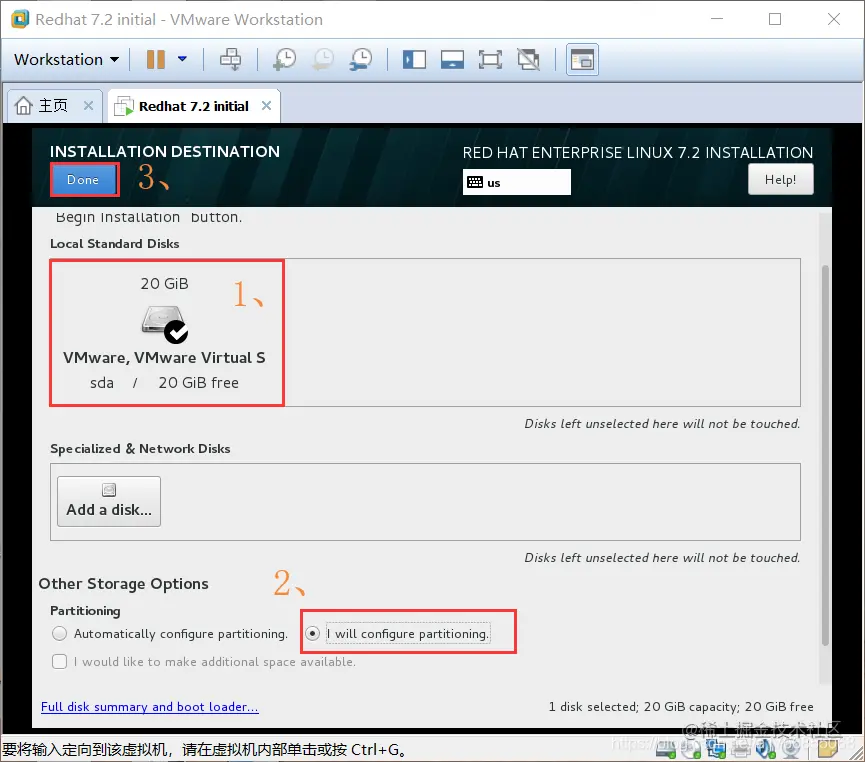The width and height of the screenshot is (865, 762).
Task: Click the CD/DVD drive status icon
Action: [691, 748]
